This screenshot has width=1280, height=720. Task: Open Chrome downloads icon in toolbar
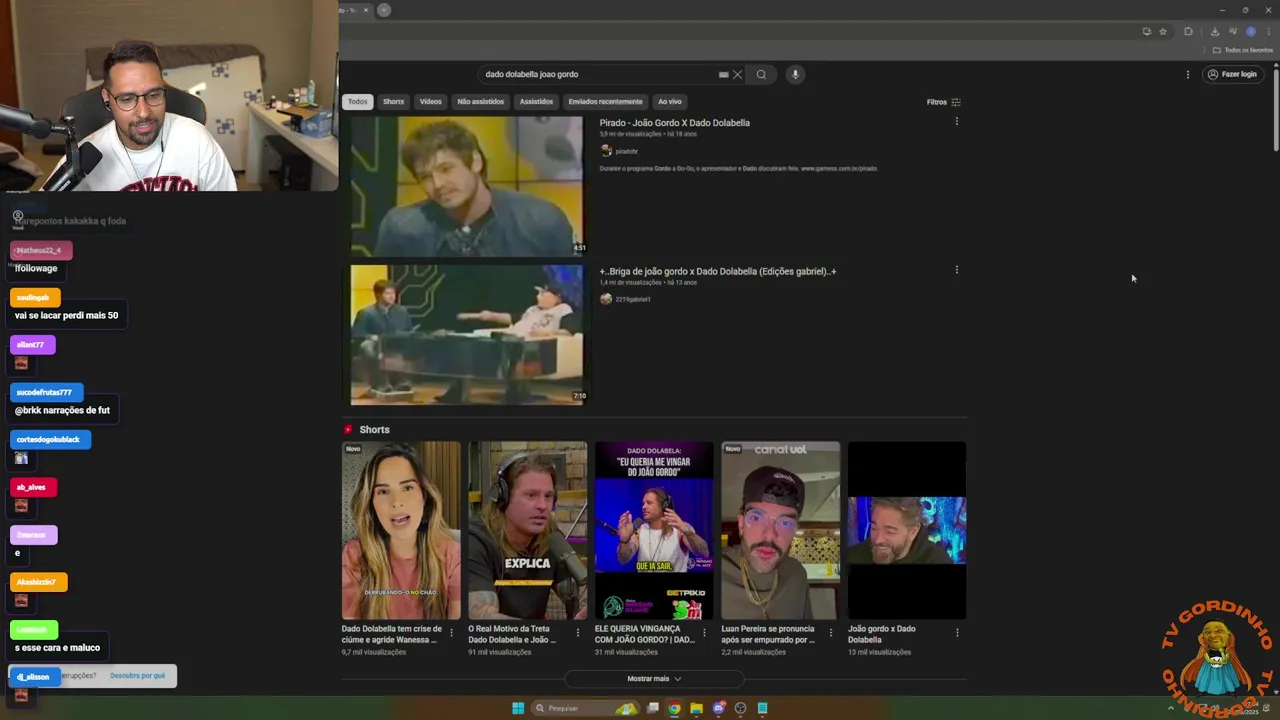pos(1215,31)
